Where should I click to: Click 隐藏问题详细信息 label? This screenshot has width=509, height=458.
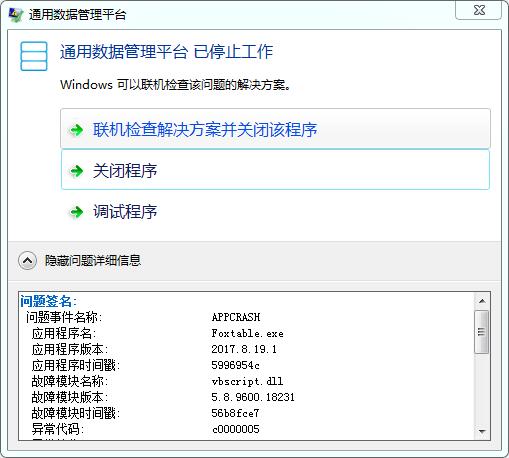93,261
